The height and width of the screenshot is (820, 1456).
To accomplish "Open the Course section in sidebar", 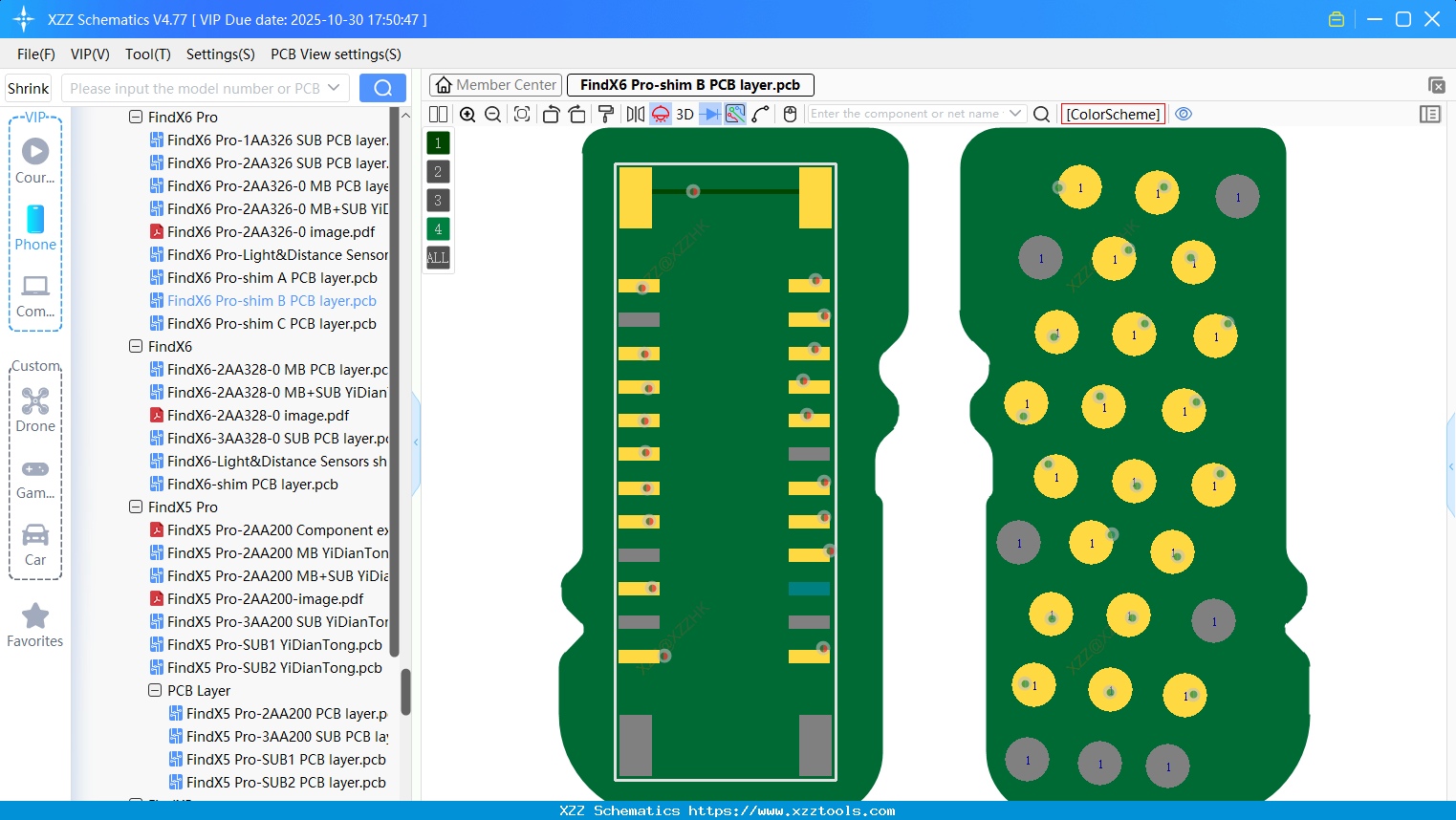I will (35, 161).
